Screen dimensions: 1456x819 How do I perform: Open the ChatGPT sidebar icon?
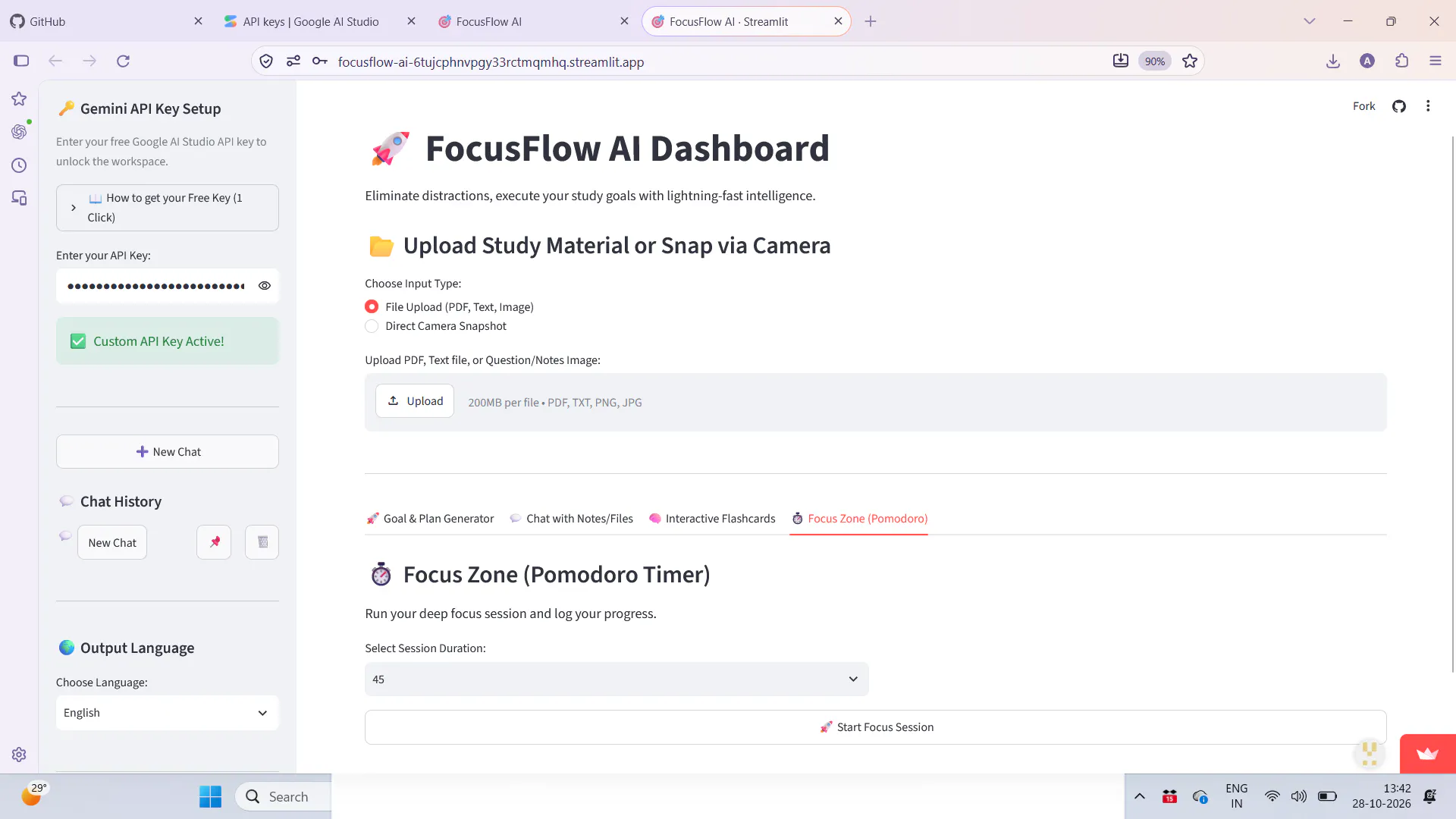(x=19, y=132)
